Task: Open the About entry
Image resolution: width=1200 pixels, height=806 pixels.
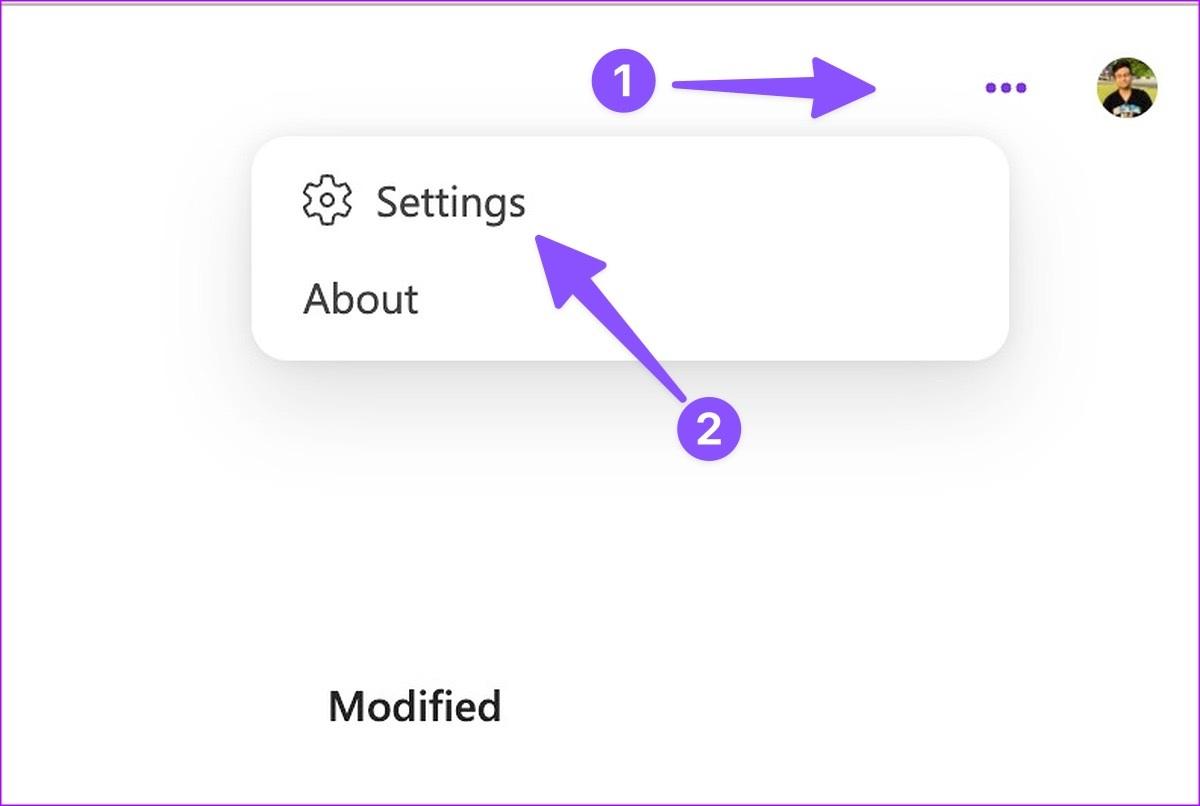Action: pos(361,299)
